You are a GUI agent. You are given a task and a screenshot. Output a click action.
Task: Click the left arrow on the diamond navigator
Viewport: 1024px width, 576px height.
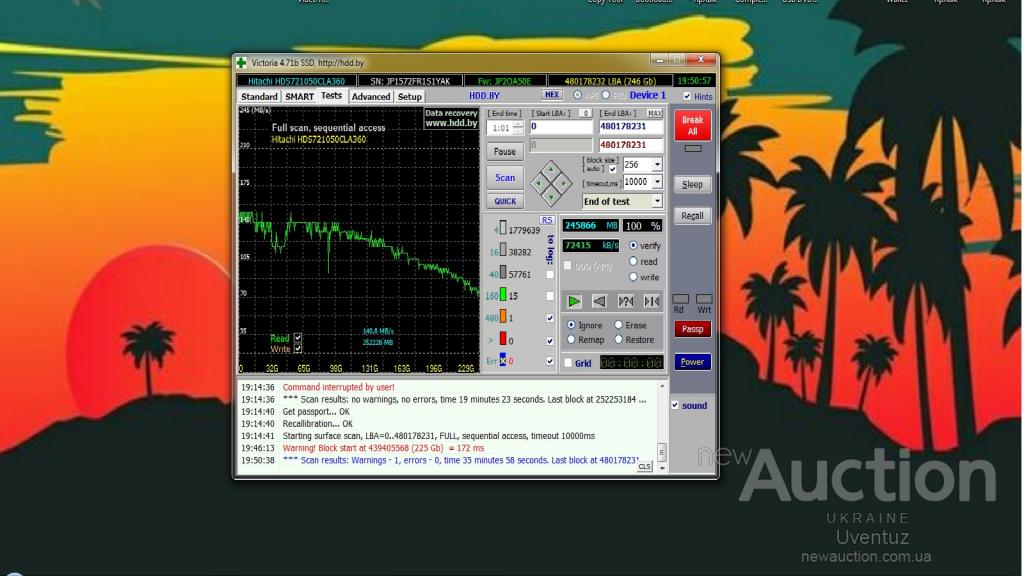tap(539, 184)
